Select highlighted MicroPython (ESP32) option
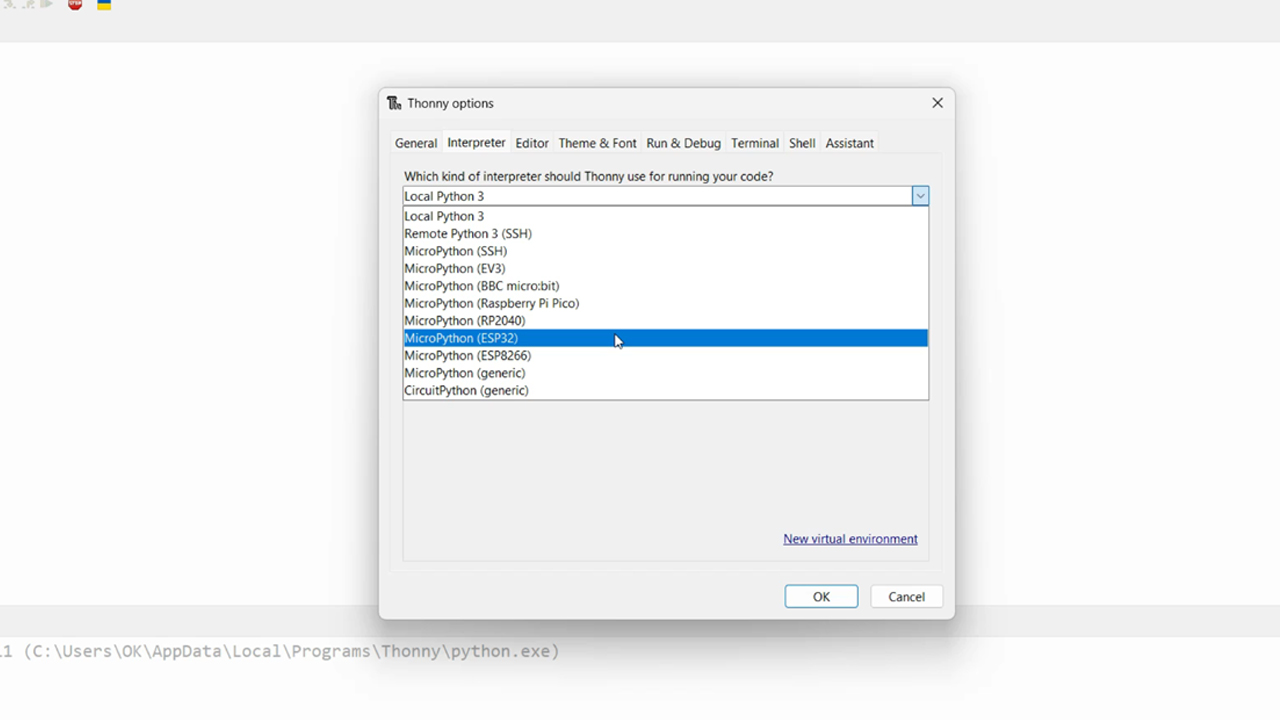The height and width of the screenshot is (720, 1280). tap(665, 338)
